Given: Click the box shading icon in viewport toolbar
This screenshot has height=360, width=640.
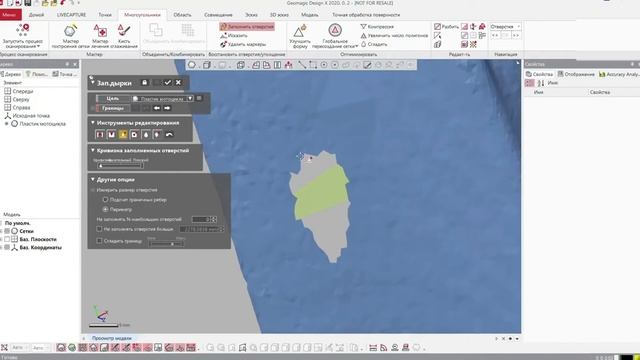Looking at the screenshot, I should pyautogui.click(x=207, y=65).
